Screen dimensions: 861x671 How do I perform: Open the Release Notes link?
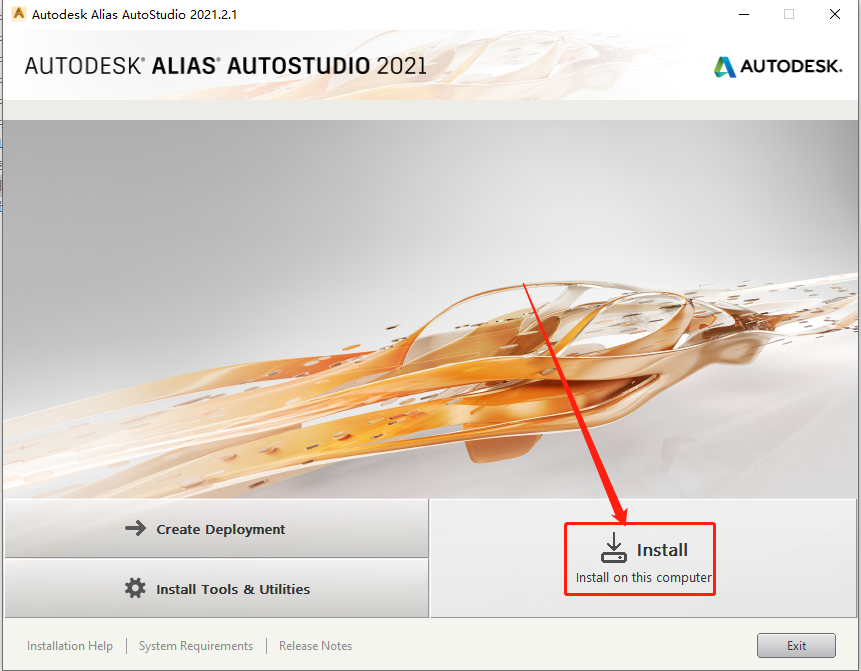(315, 646)
